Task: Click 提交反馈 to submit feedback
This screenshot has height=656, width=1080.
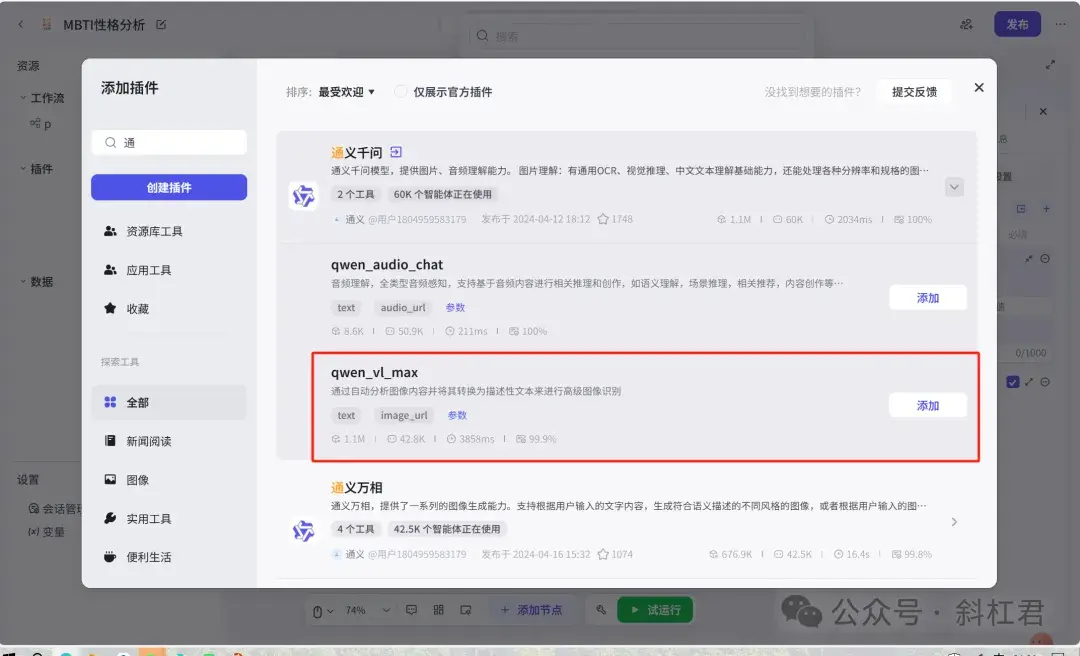Action: pyautogui.click(x=914, y=92)
